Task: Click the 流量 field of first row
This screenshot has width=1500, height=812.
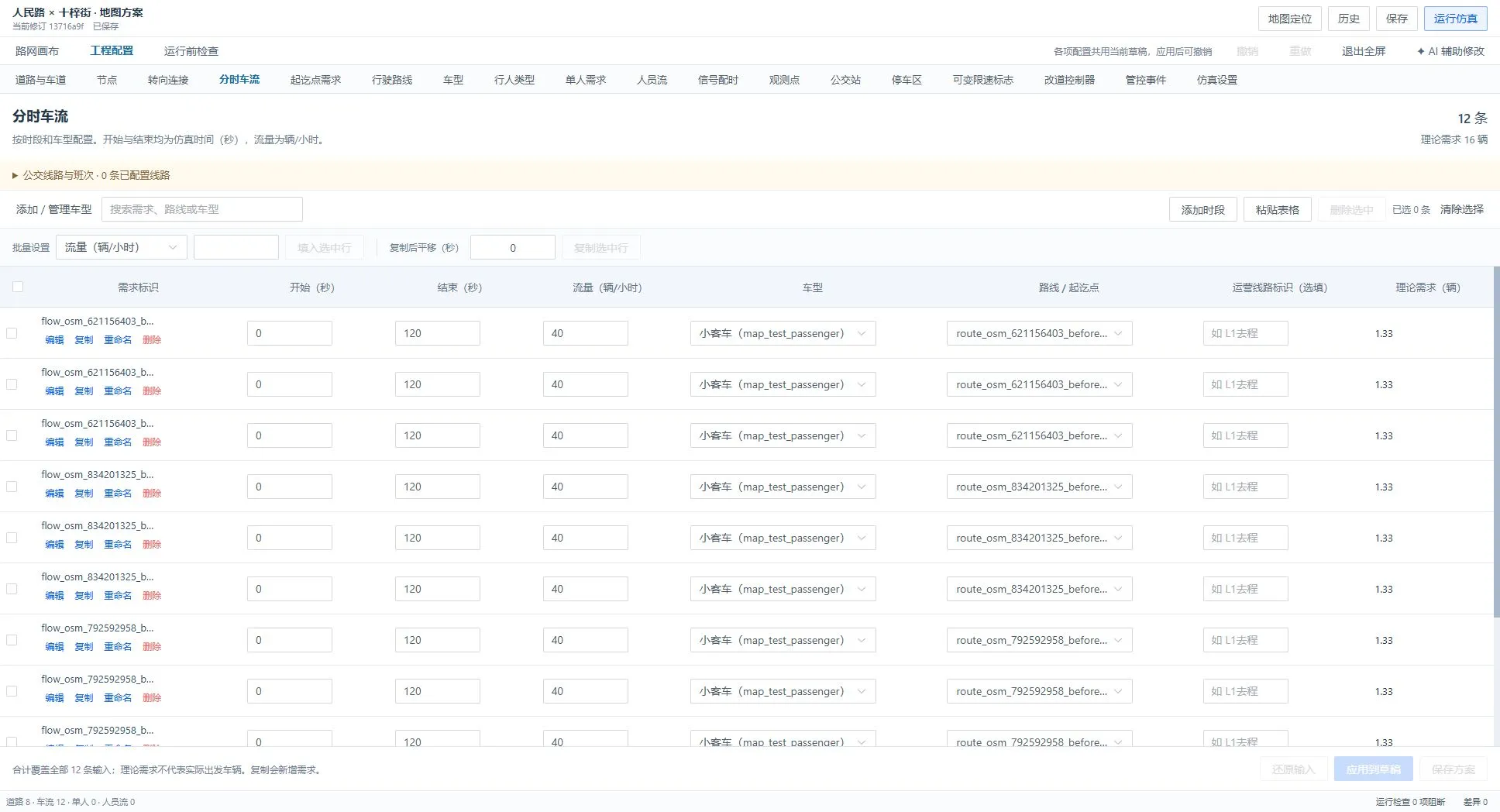Action: [x=585, y=333]
